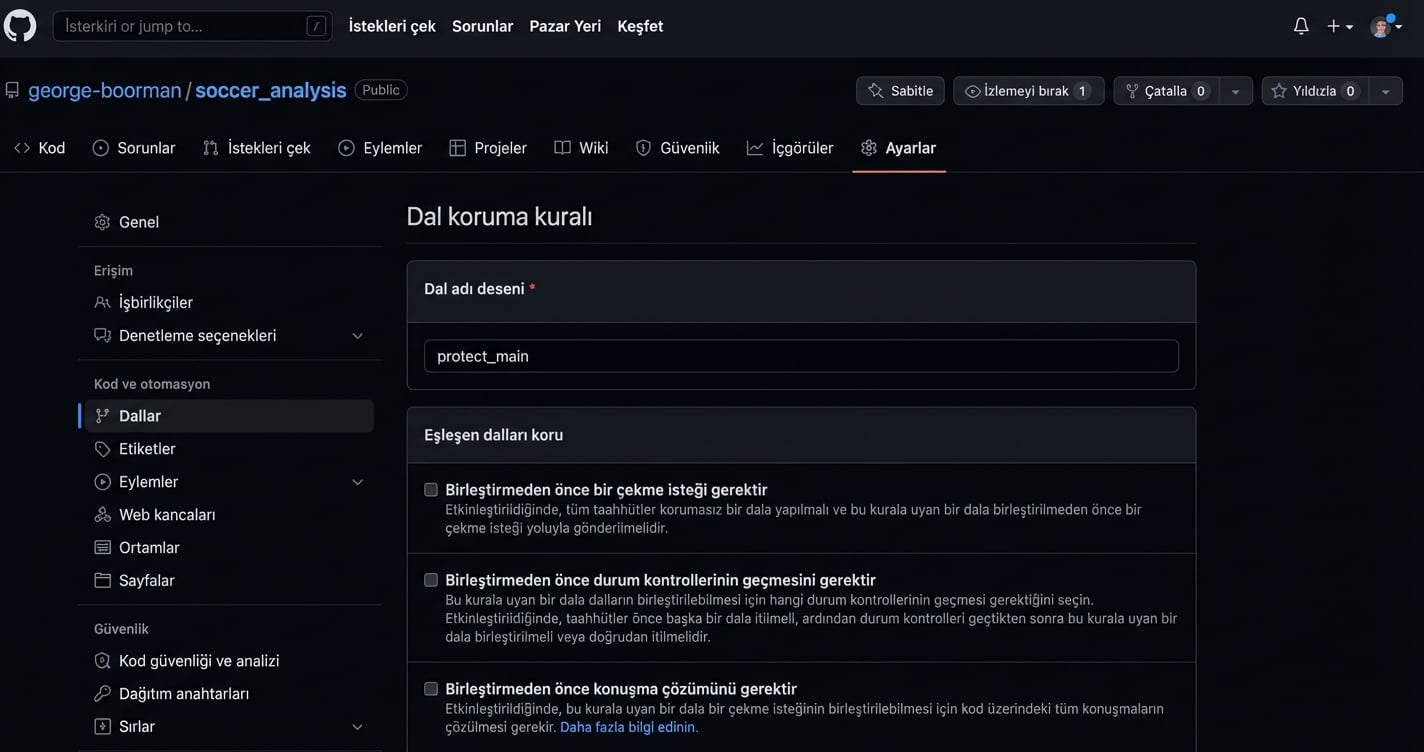Click the Dal adı deseni input field

pos(801,356)
